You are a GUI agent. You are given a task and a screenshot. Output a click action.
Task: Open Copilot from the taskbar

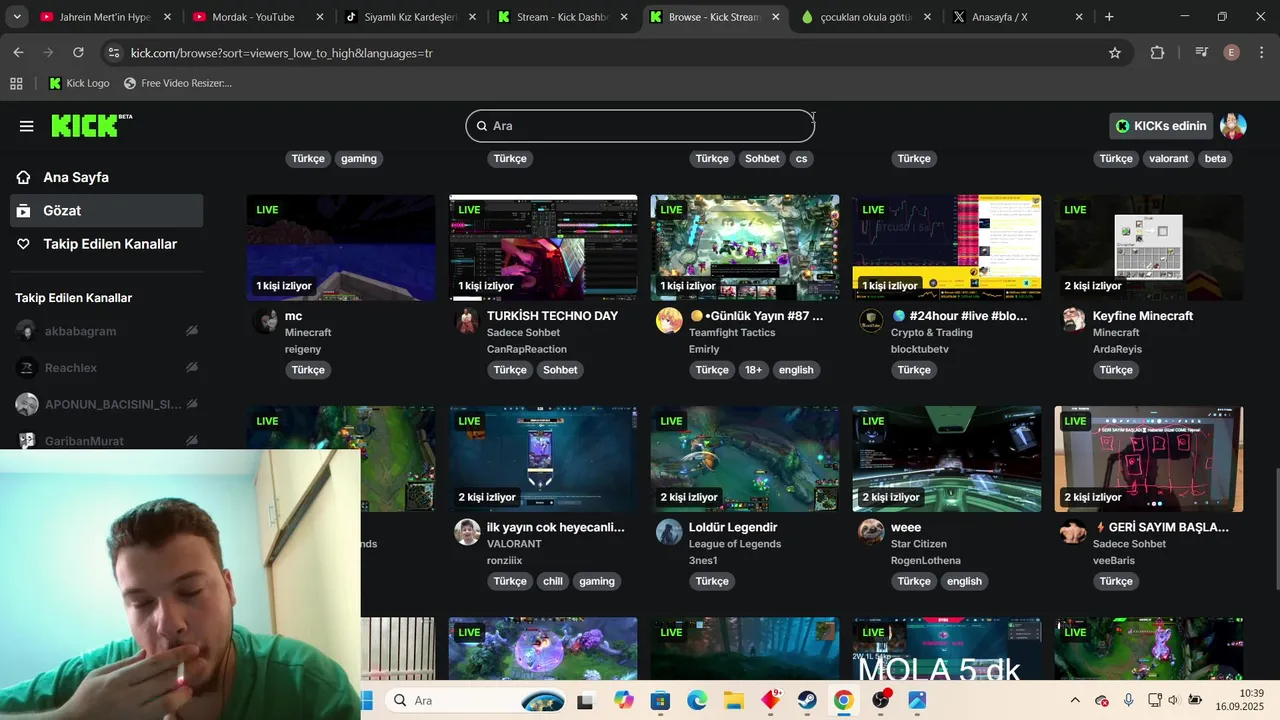point(624,700)
